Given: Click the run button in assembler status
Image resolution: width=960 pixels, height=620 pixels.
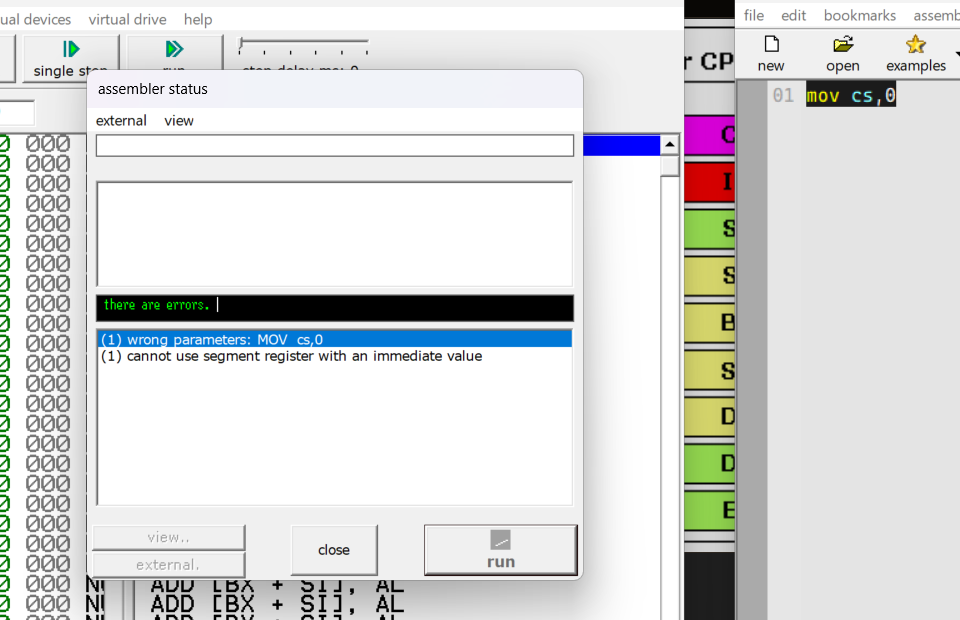Looking at the screenshot, I should click(501, 550).
